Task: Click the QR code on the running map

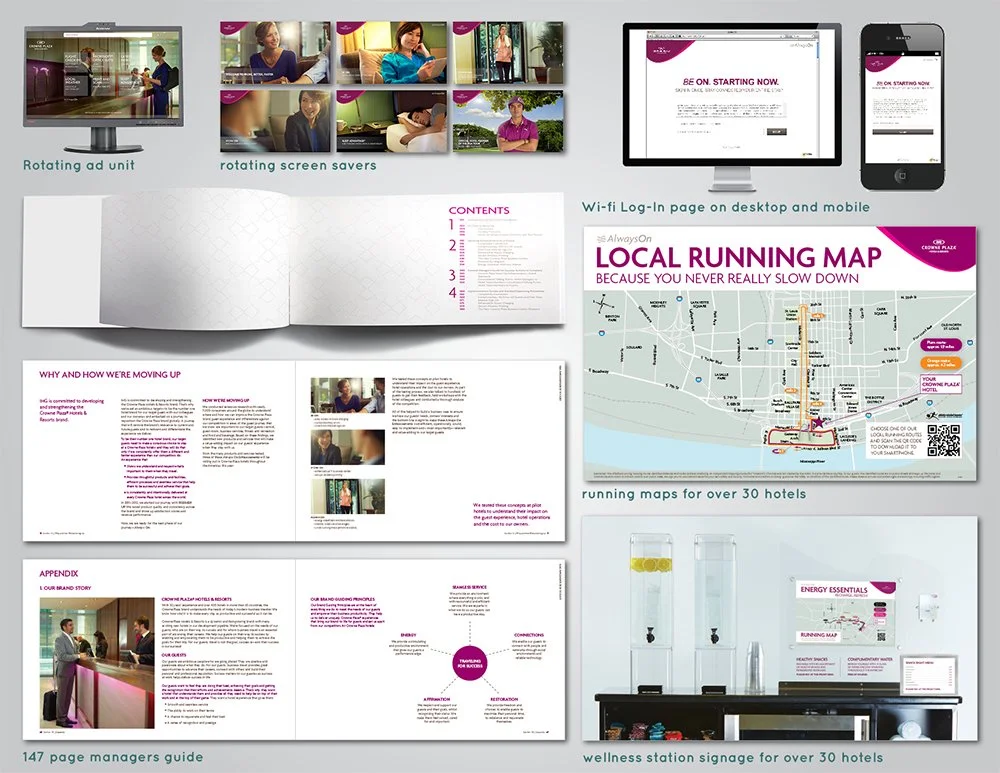Action: point(944,441)
